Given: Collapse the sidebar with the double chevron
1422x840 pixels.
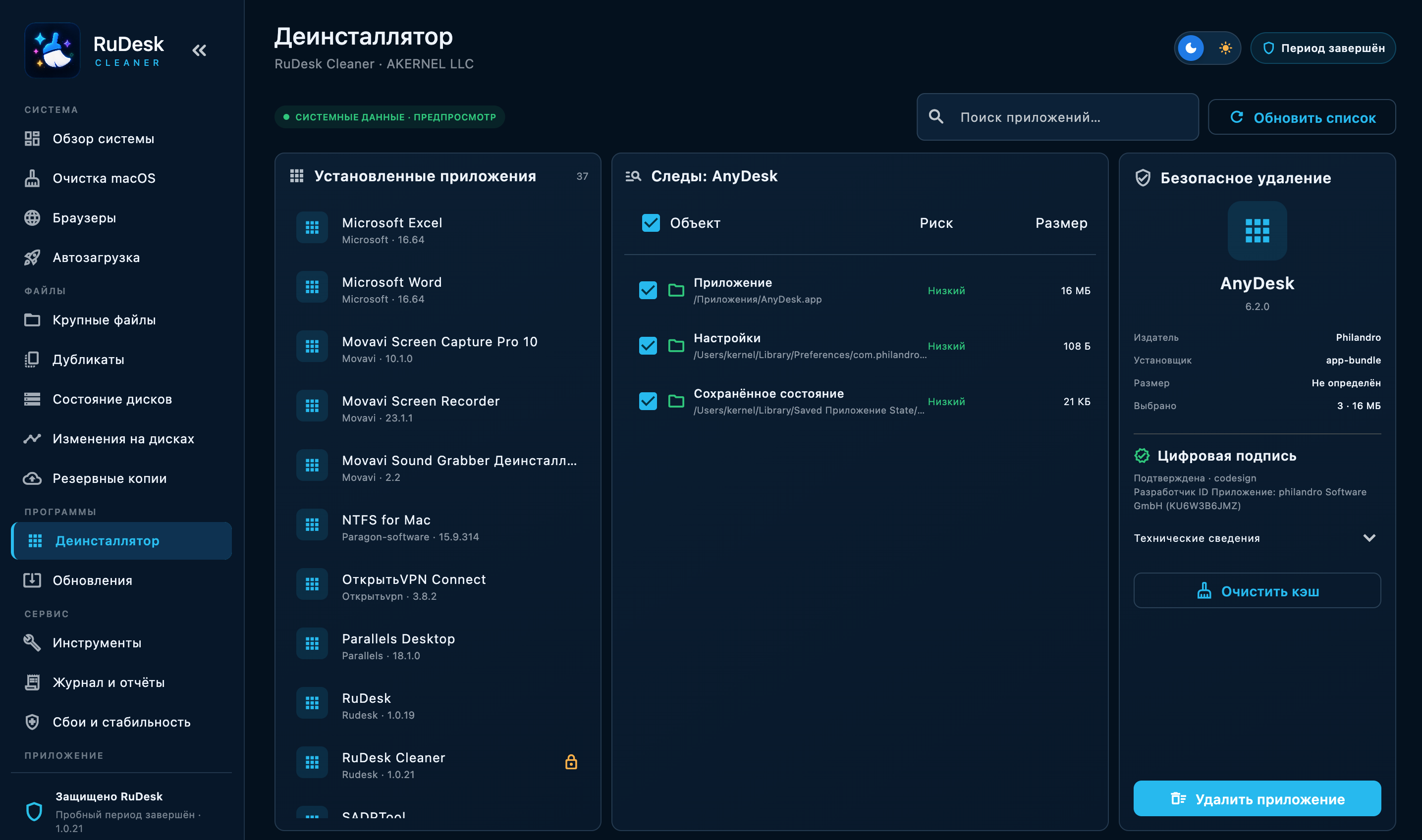Looking at the screenshot, I should (199, 51).
